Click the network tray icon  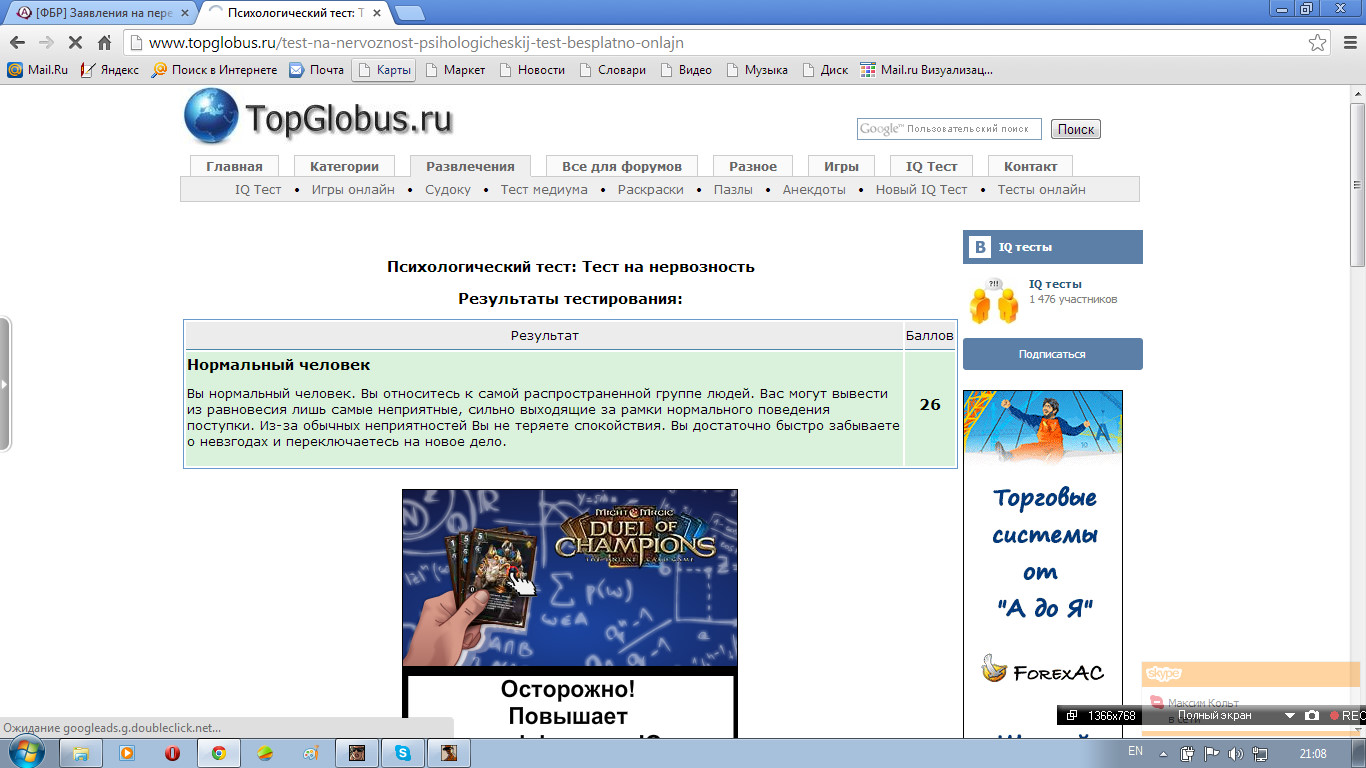1259,754
